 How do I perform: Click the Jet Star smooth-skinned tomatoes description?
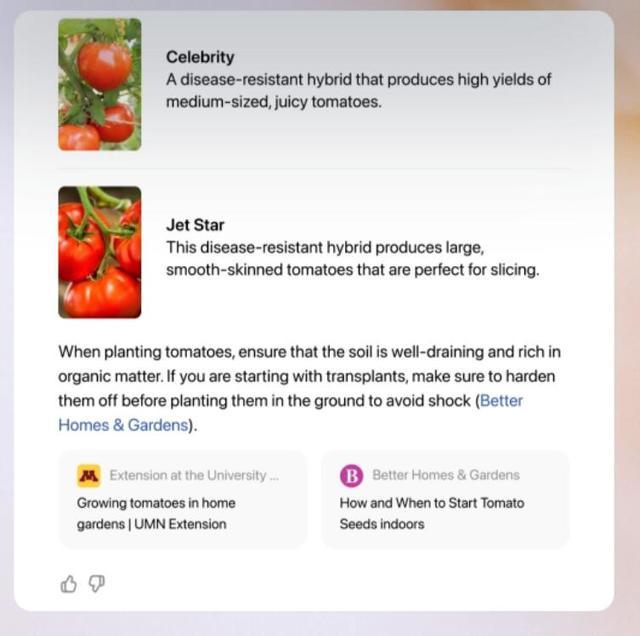pyautogui.click(x=352, y=269)
